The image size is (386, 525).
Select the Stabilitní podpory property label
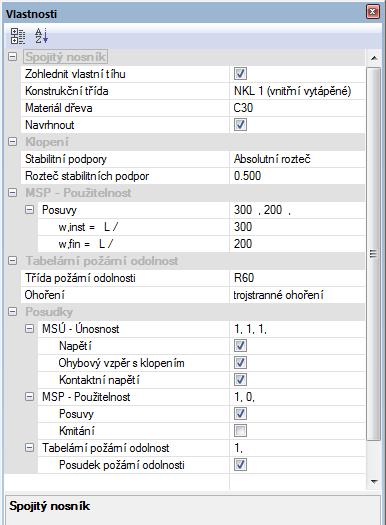[66, 159]
